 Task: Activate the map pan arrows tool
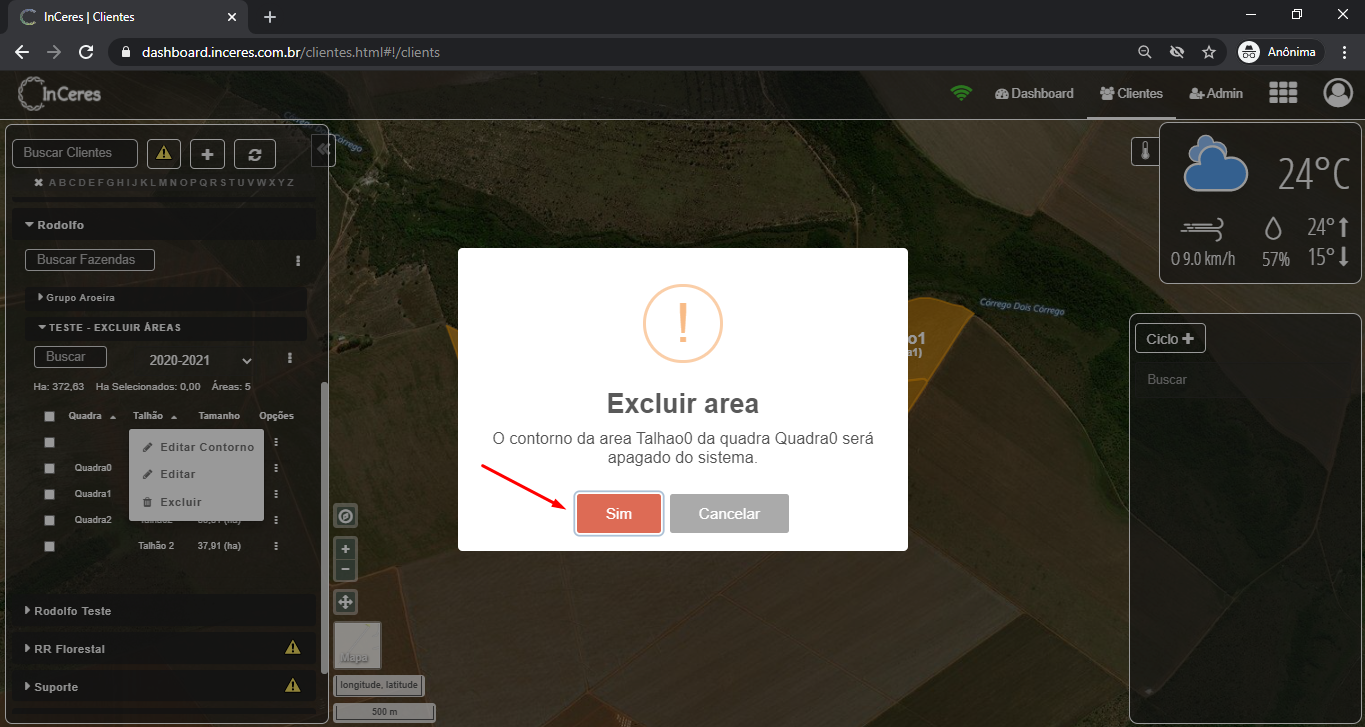coord(345,602)
